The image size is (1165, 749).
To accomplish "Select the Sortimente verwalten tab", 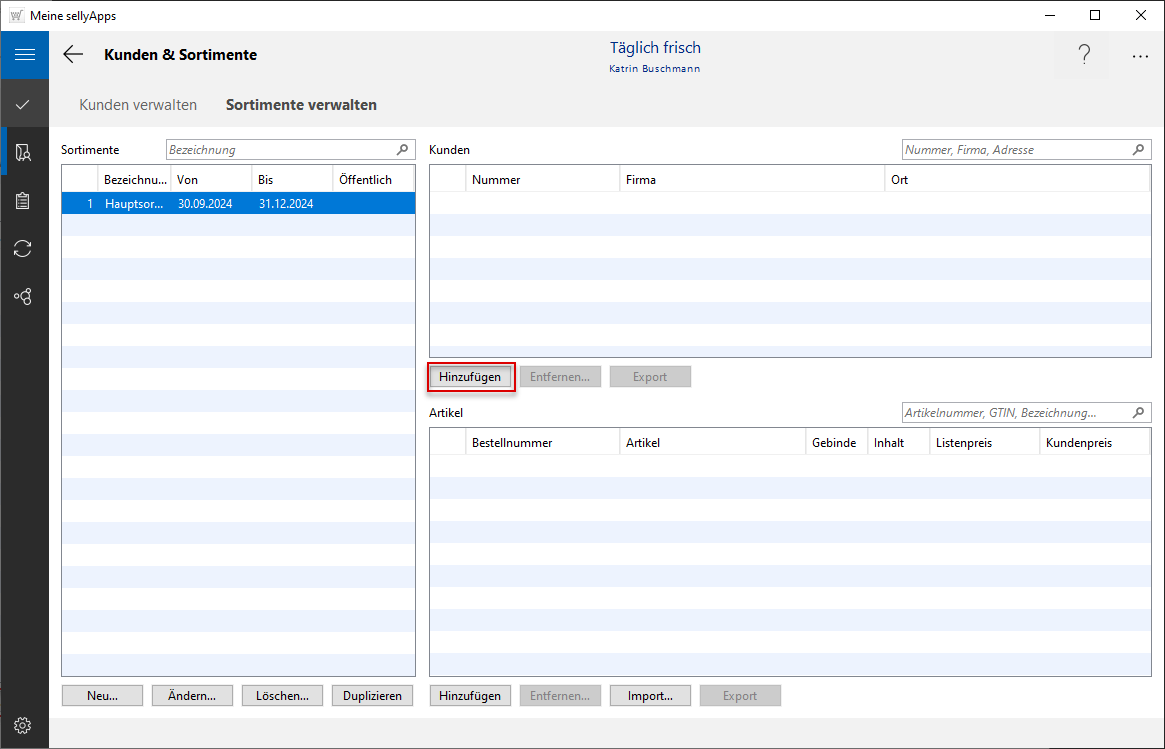I will pos(301,105).
